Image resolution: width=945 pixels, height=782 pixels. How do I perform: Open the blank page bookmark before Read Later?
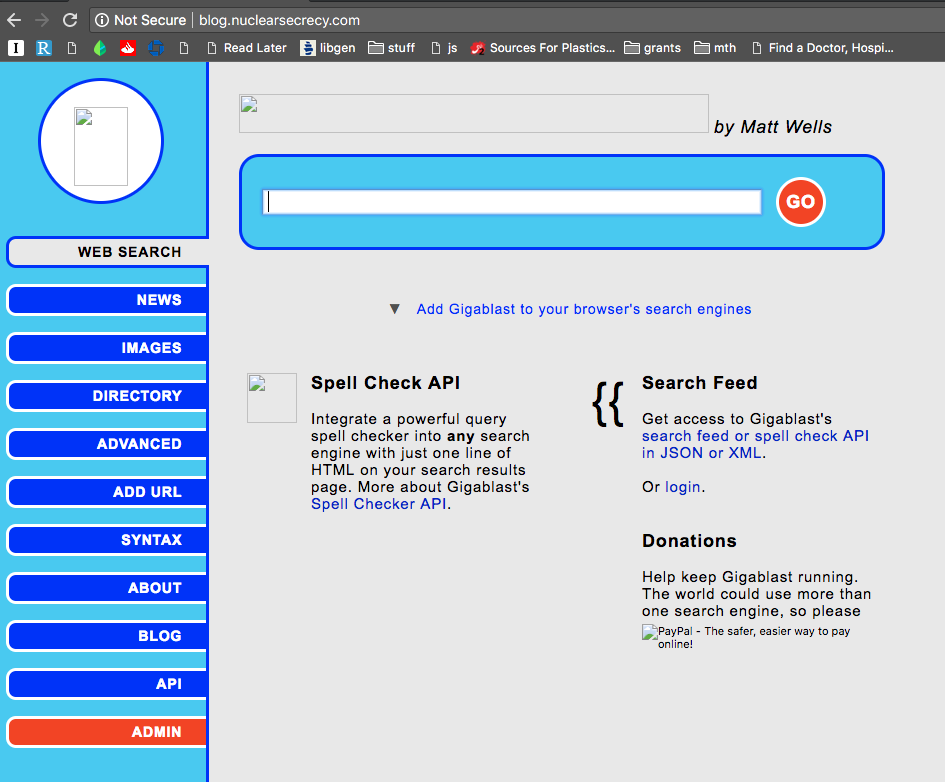pos(184,48)
